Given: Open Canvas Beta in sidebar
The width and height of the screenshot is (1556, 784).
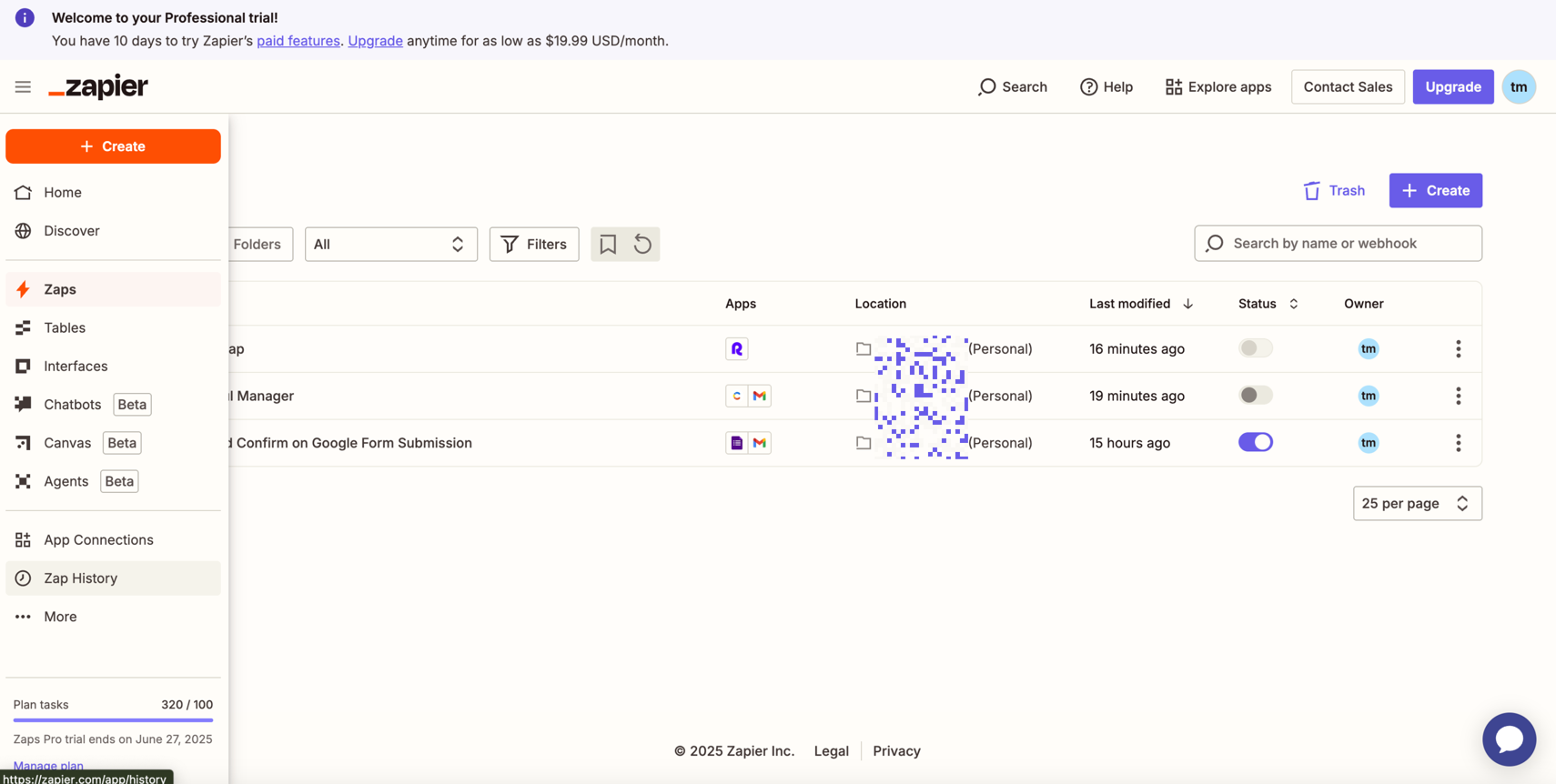Looking at the screenshot, I should [113, 443].
